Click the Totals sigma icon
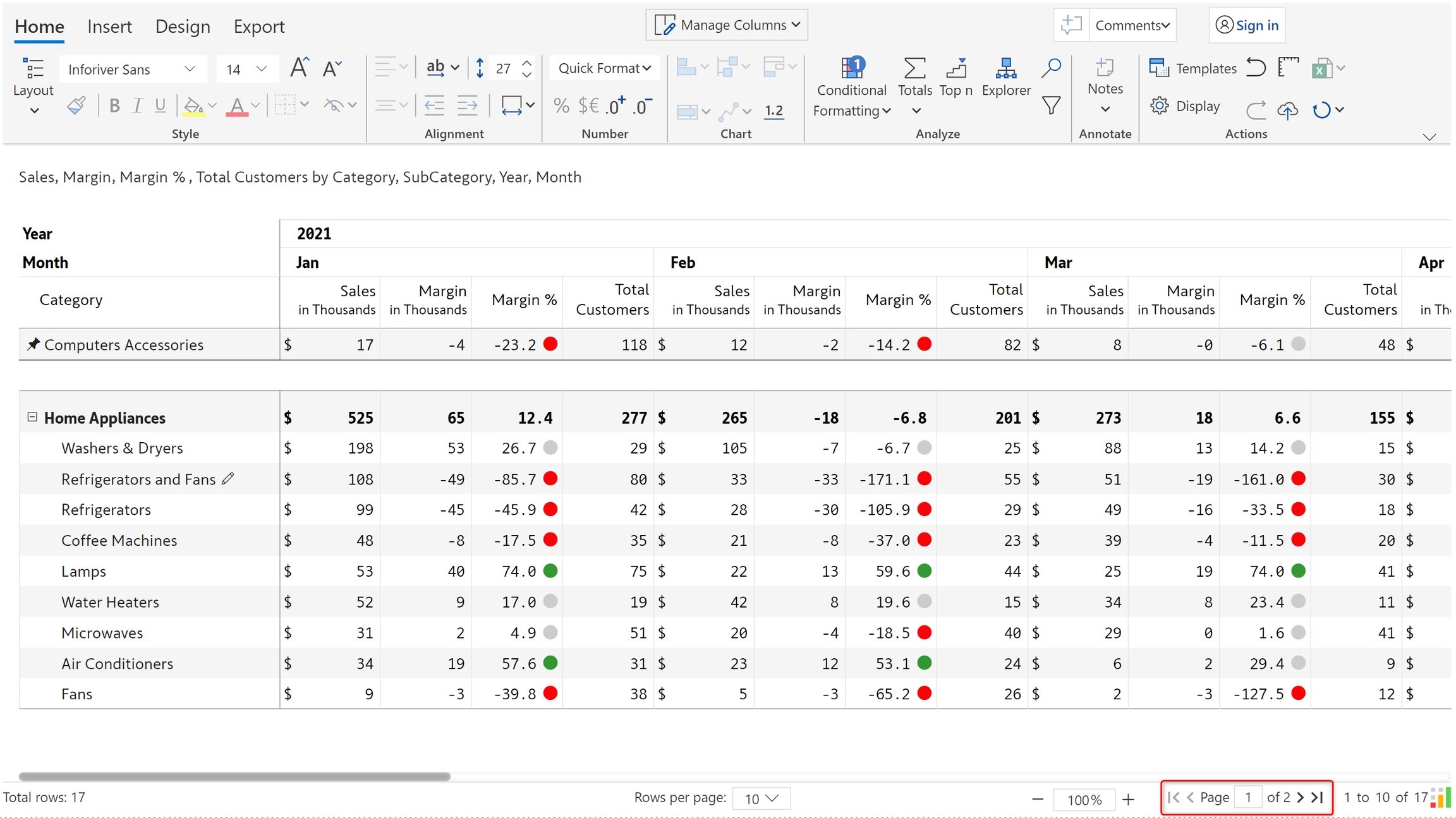The image size is (1456, 818). point(914,68)
